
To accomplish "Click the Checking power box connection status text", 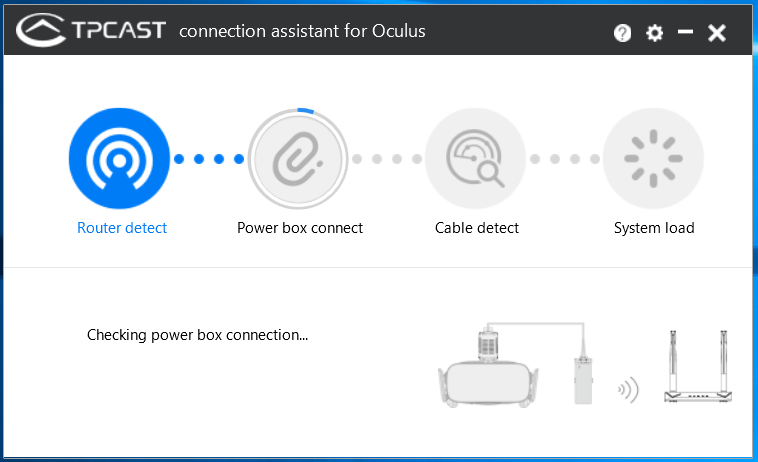I will pos(197,335).
